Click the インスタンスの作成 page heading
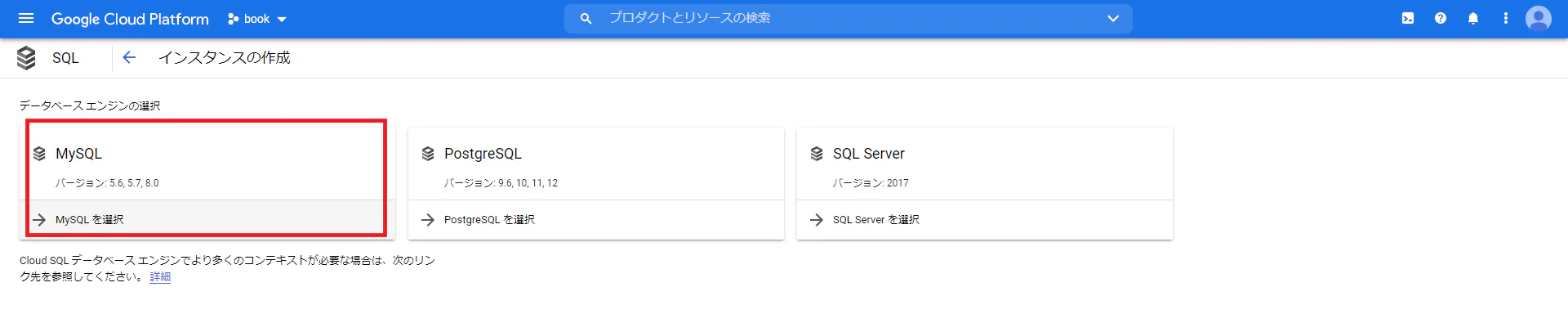 point(225,57)
